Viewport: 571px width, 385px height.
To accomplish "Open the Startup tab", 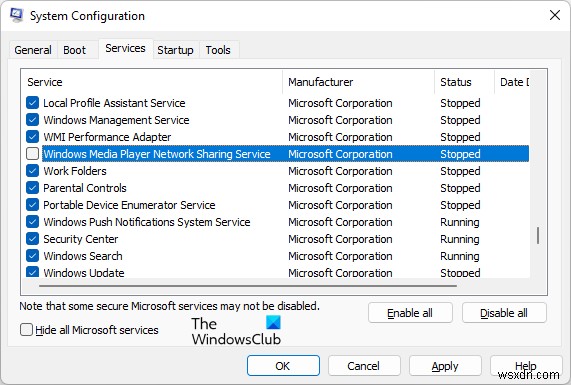I will click(175, 50).
